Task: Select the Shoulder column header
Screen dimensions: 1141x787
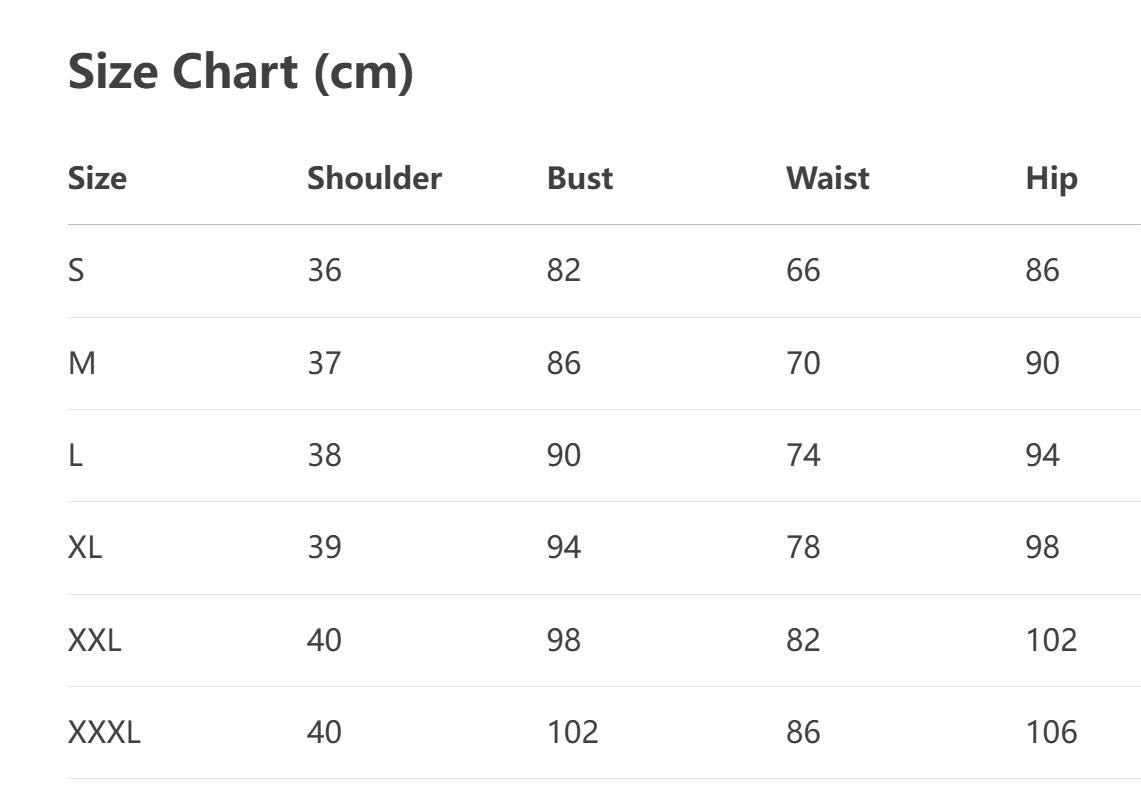Action: 374,178
